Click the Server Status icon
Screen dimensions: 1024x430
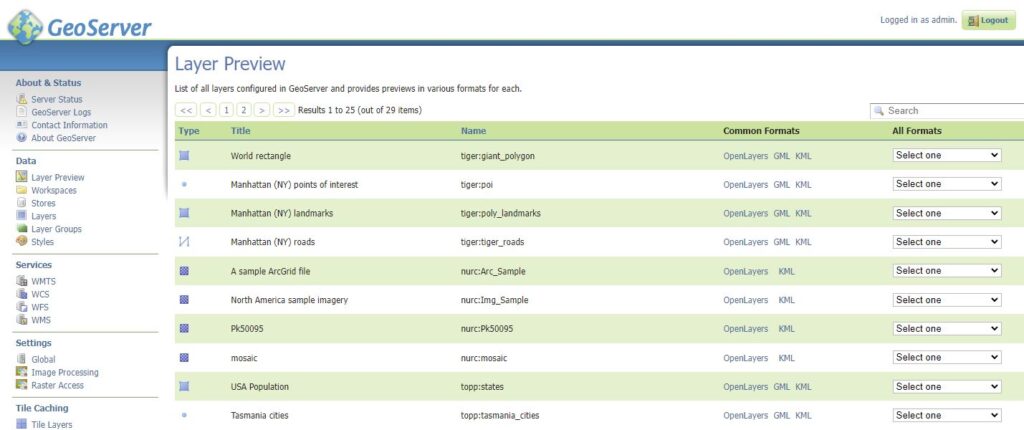22,99
